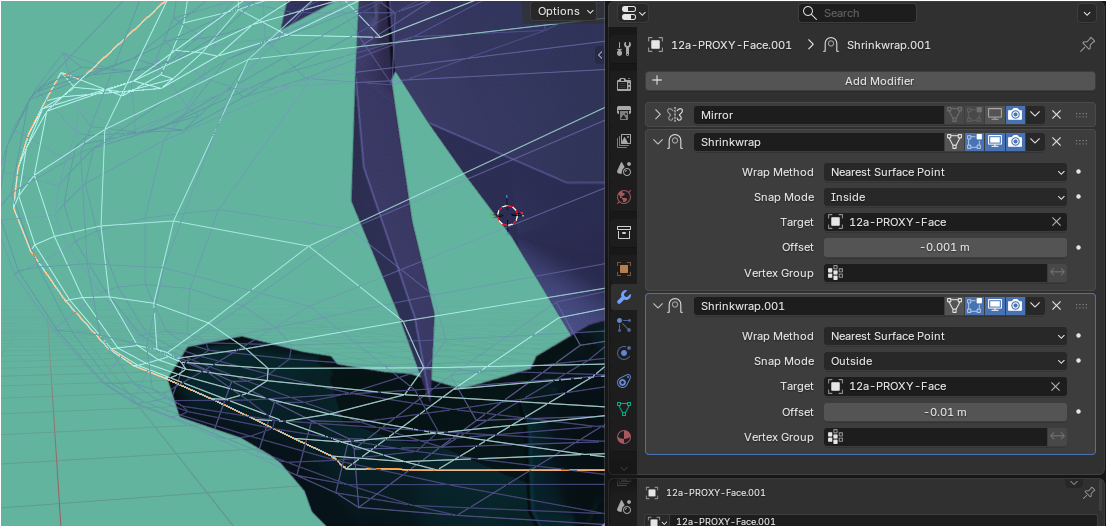Collapse the Shrinkwrap.001 modifier panel

point(657,306)
